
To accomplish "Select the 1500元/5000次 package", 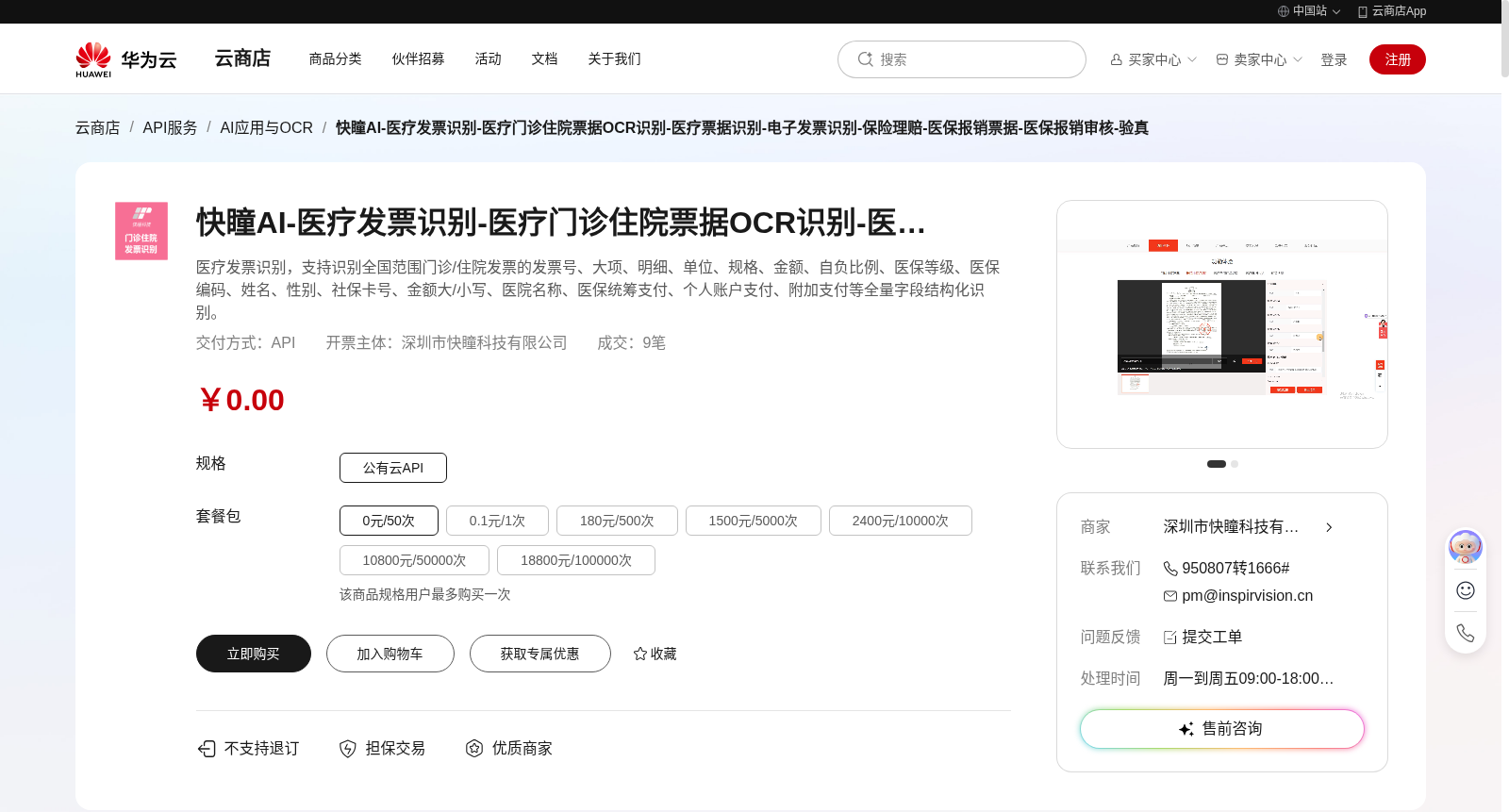I will pos(754,521).
